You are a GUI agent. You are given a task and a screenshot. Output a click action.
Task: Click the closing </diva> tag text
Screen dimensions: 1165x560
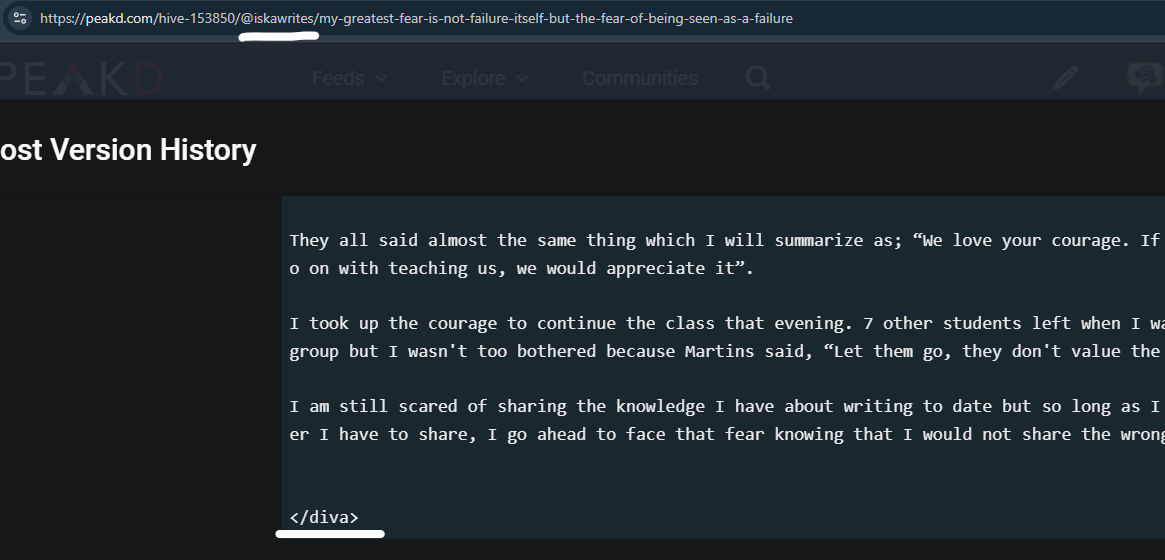324,518
